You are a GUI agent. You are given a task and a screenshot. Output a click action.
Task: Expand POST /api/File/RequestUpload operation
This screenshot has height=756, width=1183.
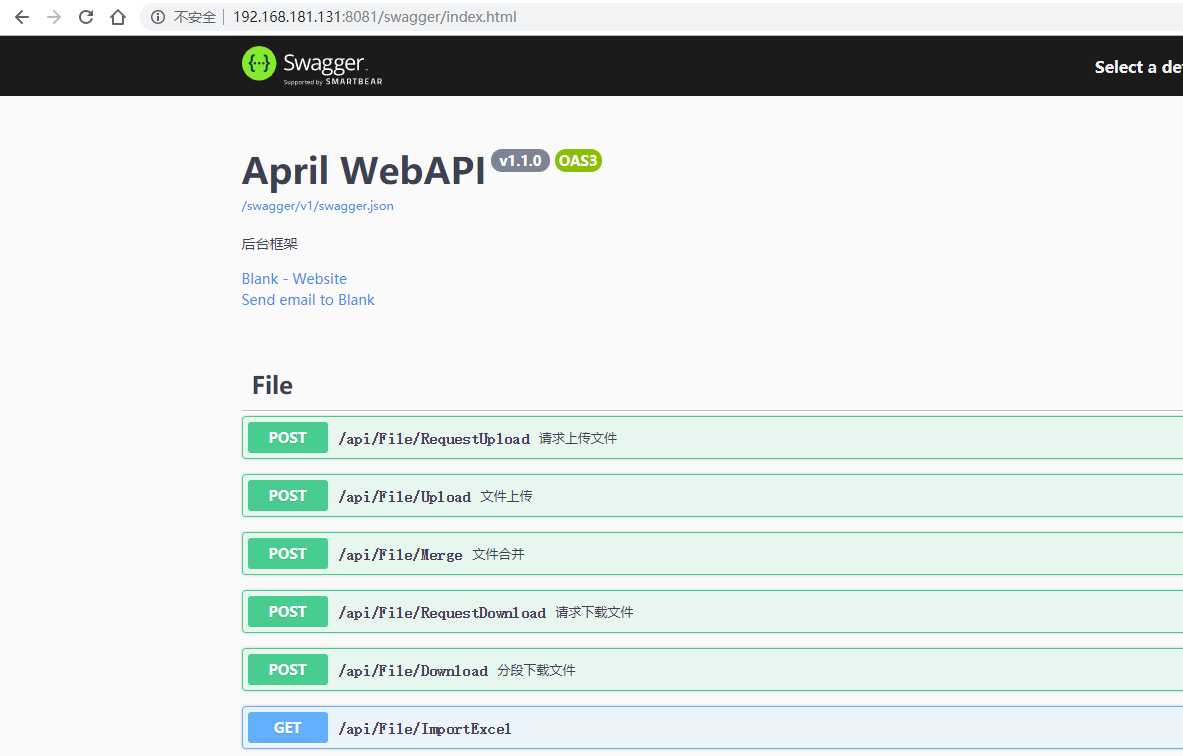(712, 438)
